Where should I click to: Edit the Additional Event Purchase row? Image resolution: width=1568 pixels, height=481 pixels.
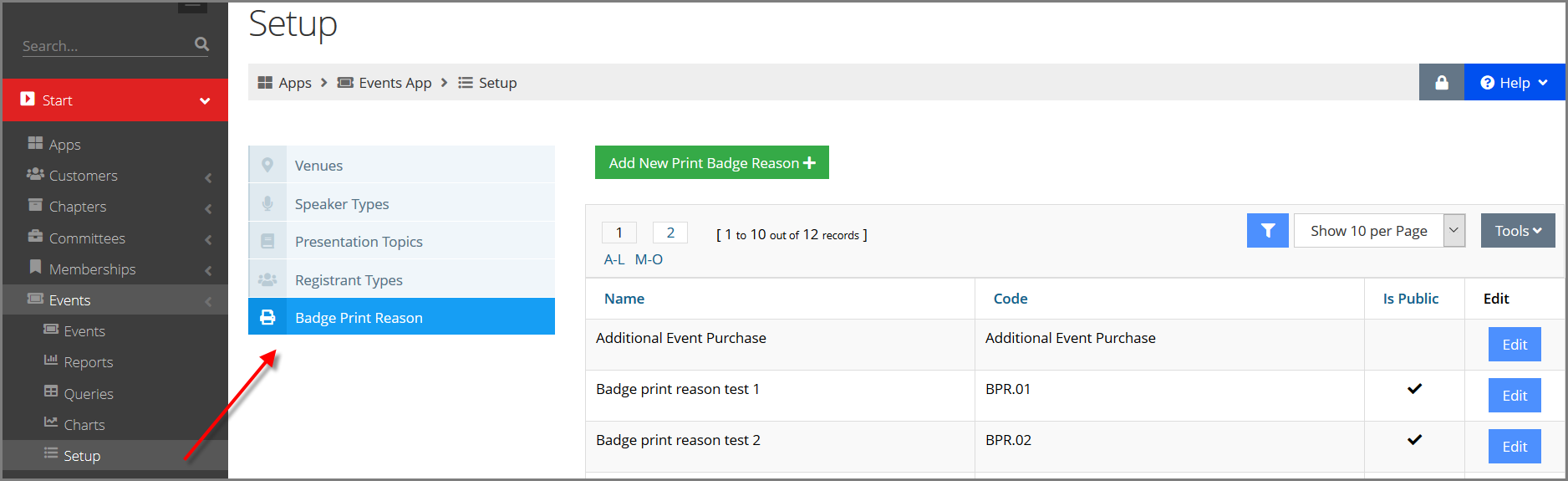[1515, 345]
